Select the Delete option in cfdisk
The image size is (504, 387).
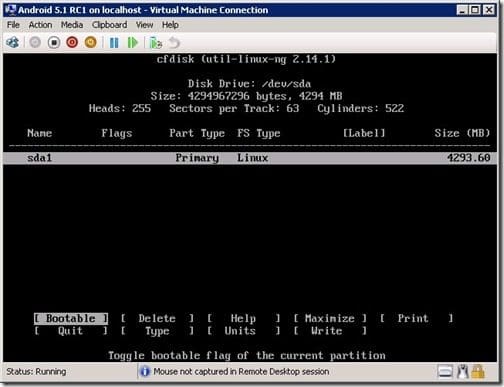[157, 318]
